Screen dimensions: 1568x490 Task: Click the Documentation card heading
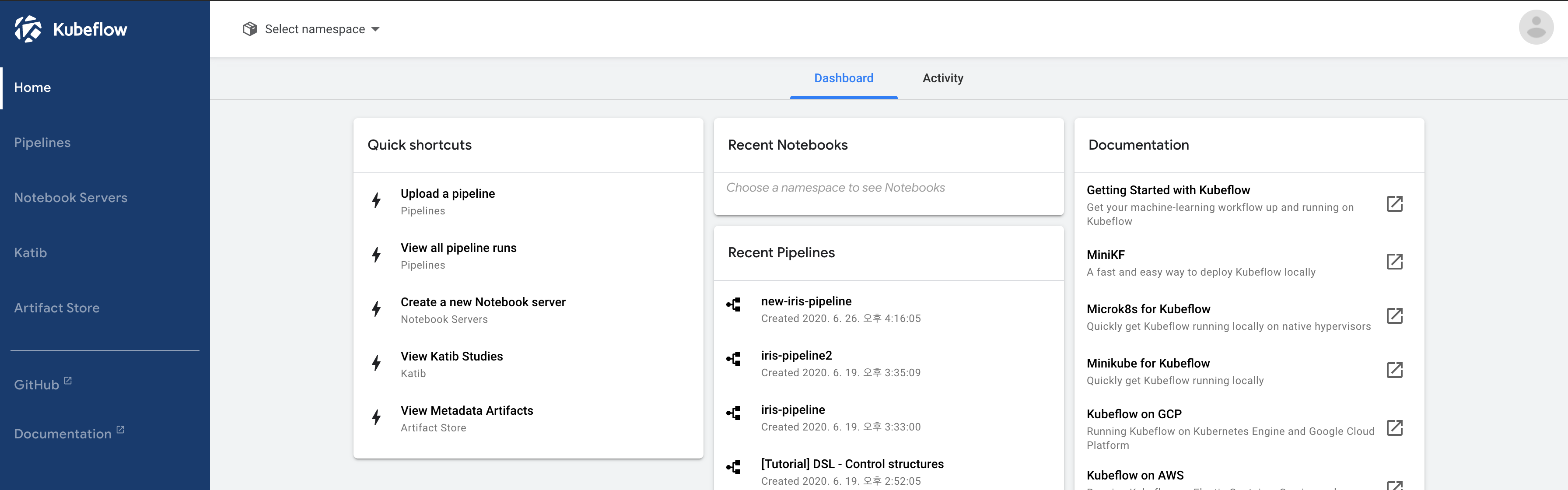pyautogui.click(x=1138, y=145)
